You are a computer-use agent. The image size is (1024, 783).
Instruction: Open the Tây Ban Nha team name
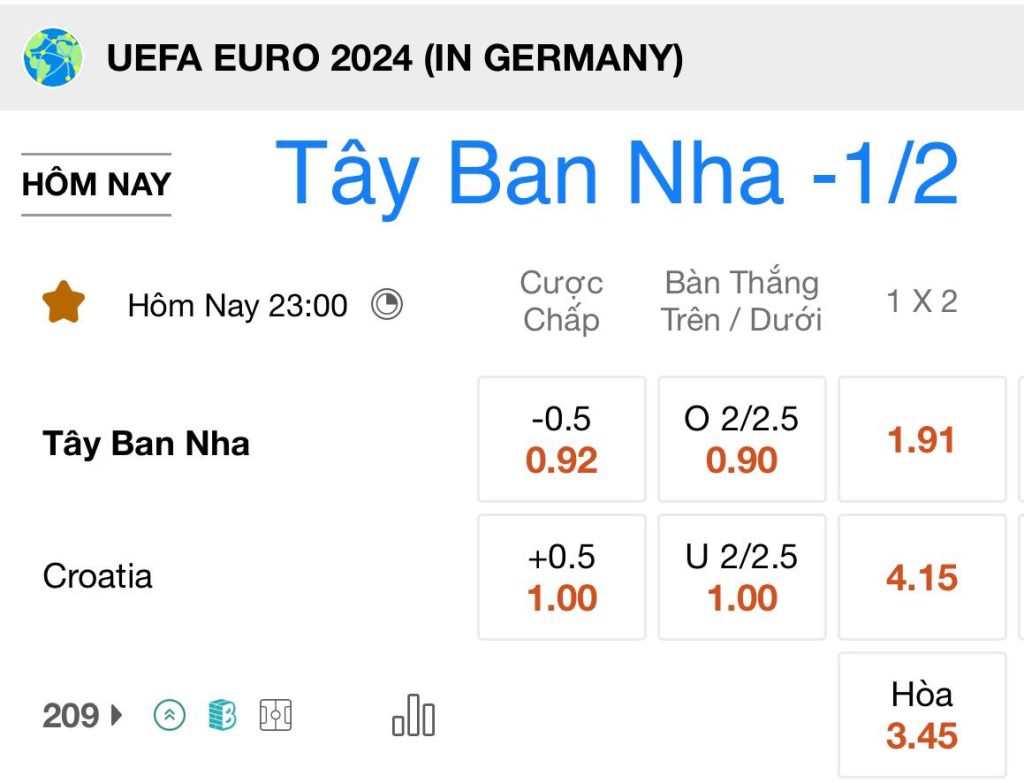pos(146,443)
